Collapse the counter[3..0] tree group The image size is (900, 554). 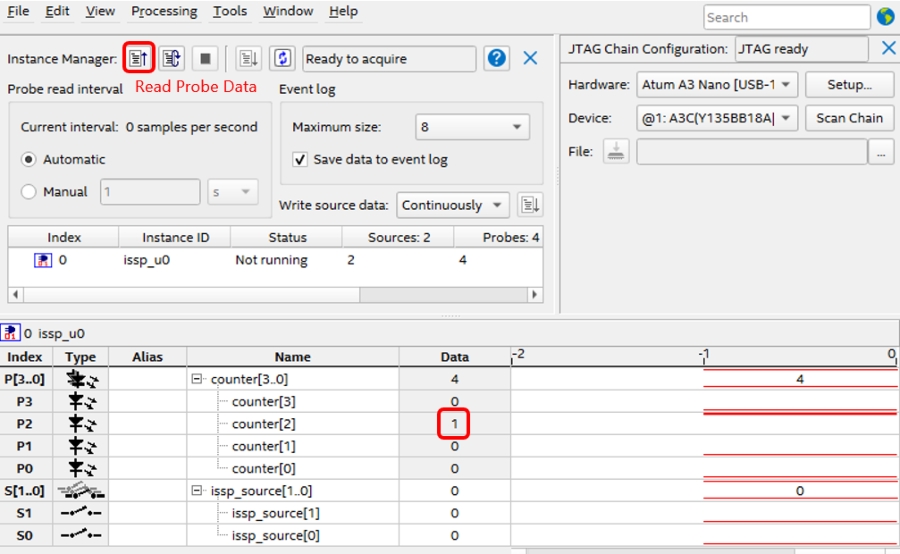tap(198, 380)
